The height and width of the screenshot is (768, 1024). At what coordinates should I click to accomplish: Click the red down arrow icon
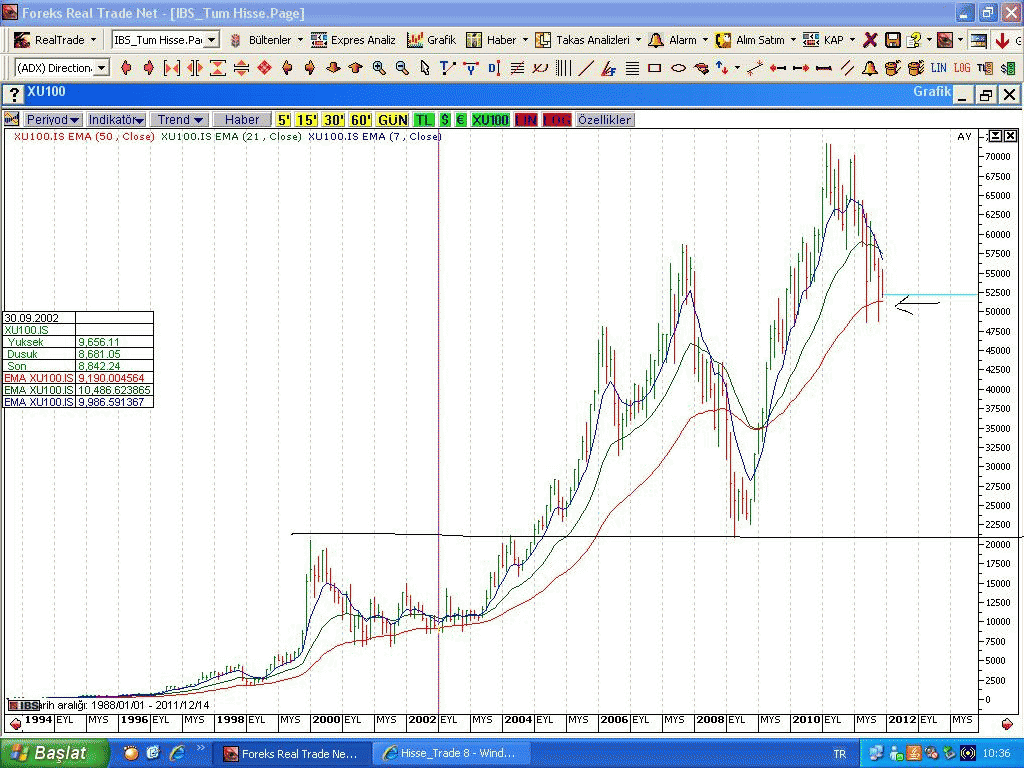pos(1002,40)
